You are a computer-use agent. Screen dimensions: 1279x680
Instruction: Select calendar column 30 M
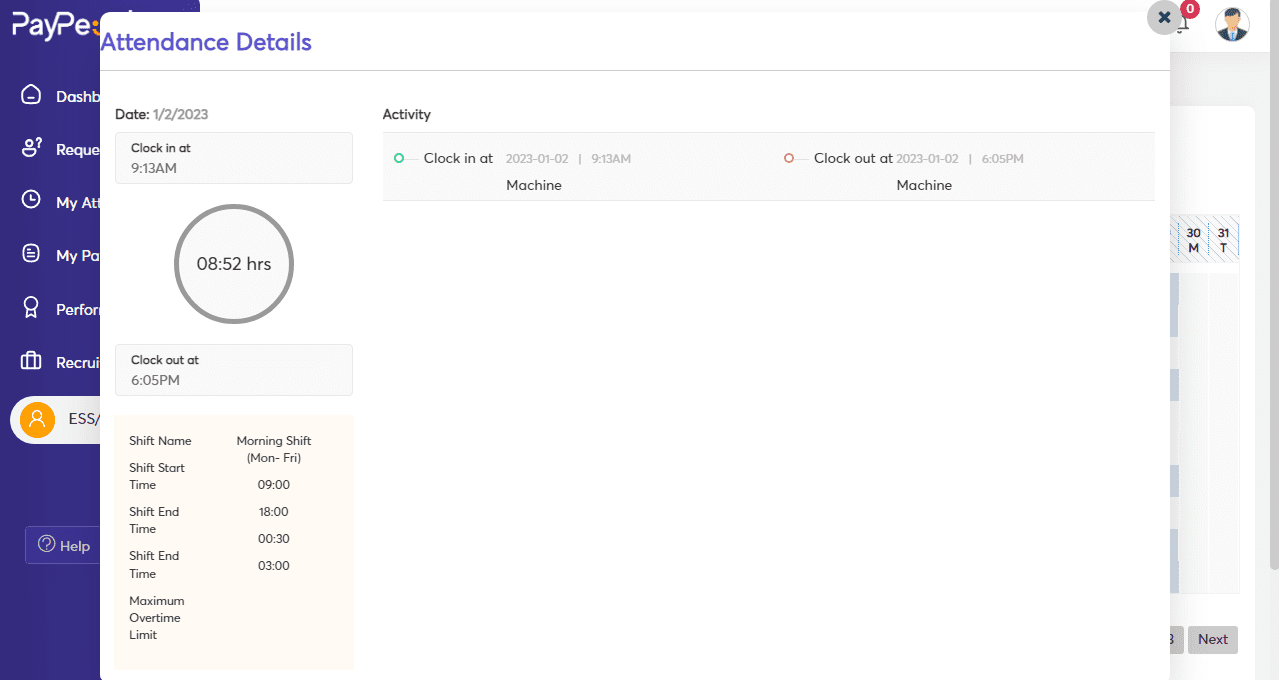click(1193, 240)
